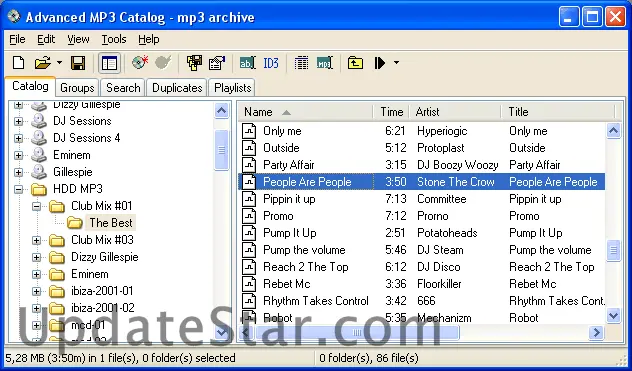Save the catalog with the floppy disk icon

tap(78, 63)
